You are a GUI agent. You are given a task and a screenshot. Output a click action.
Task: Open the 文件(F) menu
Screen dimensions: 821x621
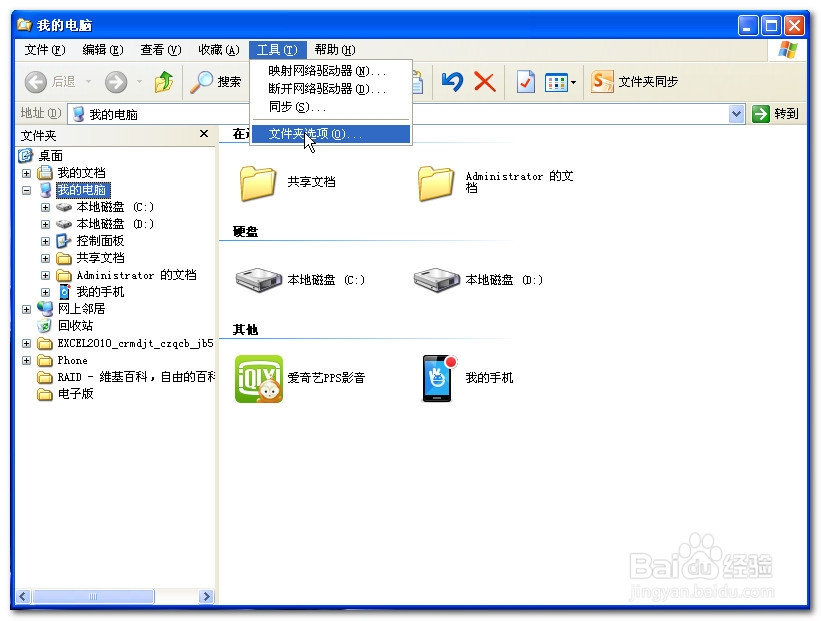coord(45,50)
